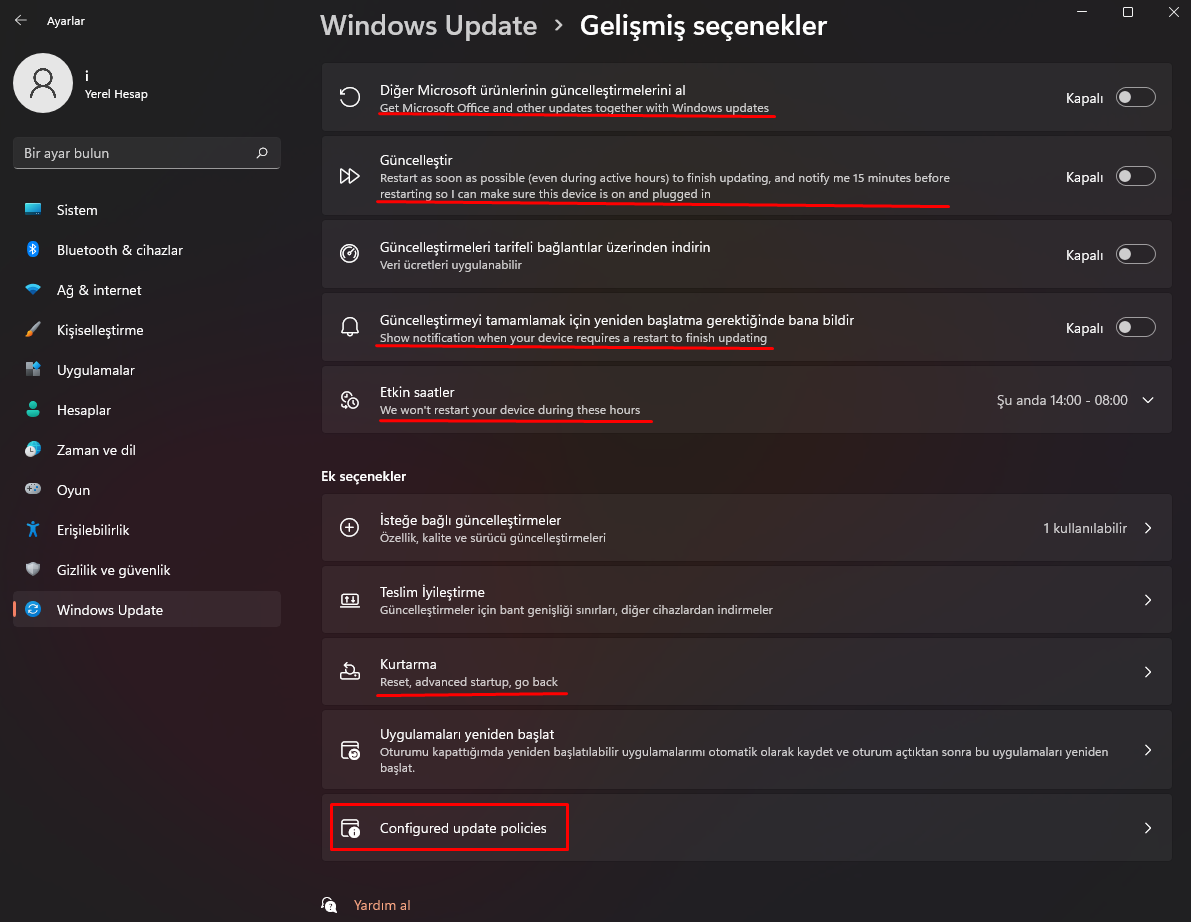Screen dimensions: 1191x922
Task: Open Ağ & internet settings category
Action: [99, 290]
